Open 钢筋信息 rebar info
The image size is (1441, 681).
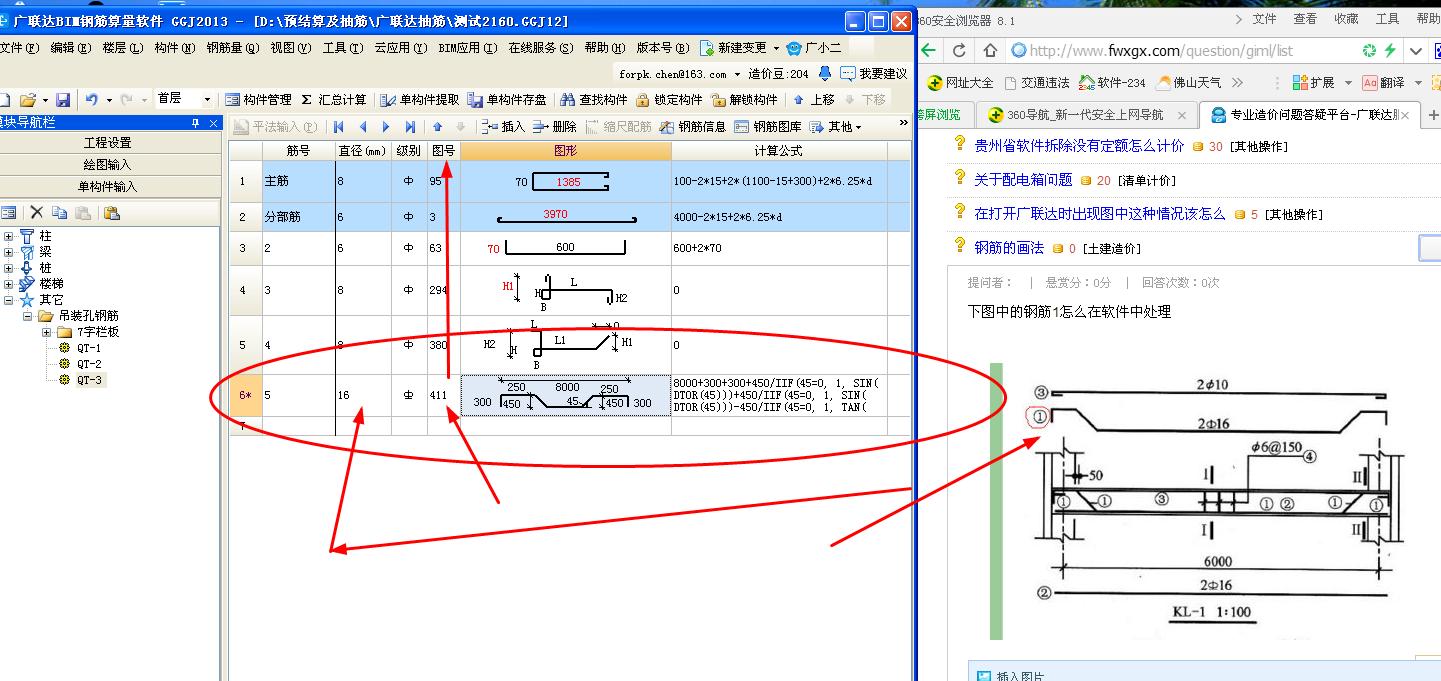(x=693, y=127)
